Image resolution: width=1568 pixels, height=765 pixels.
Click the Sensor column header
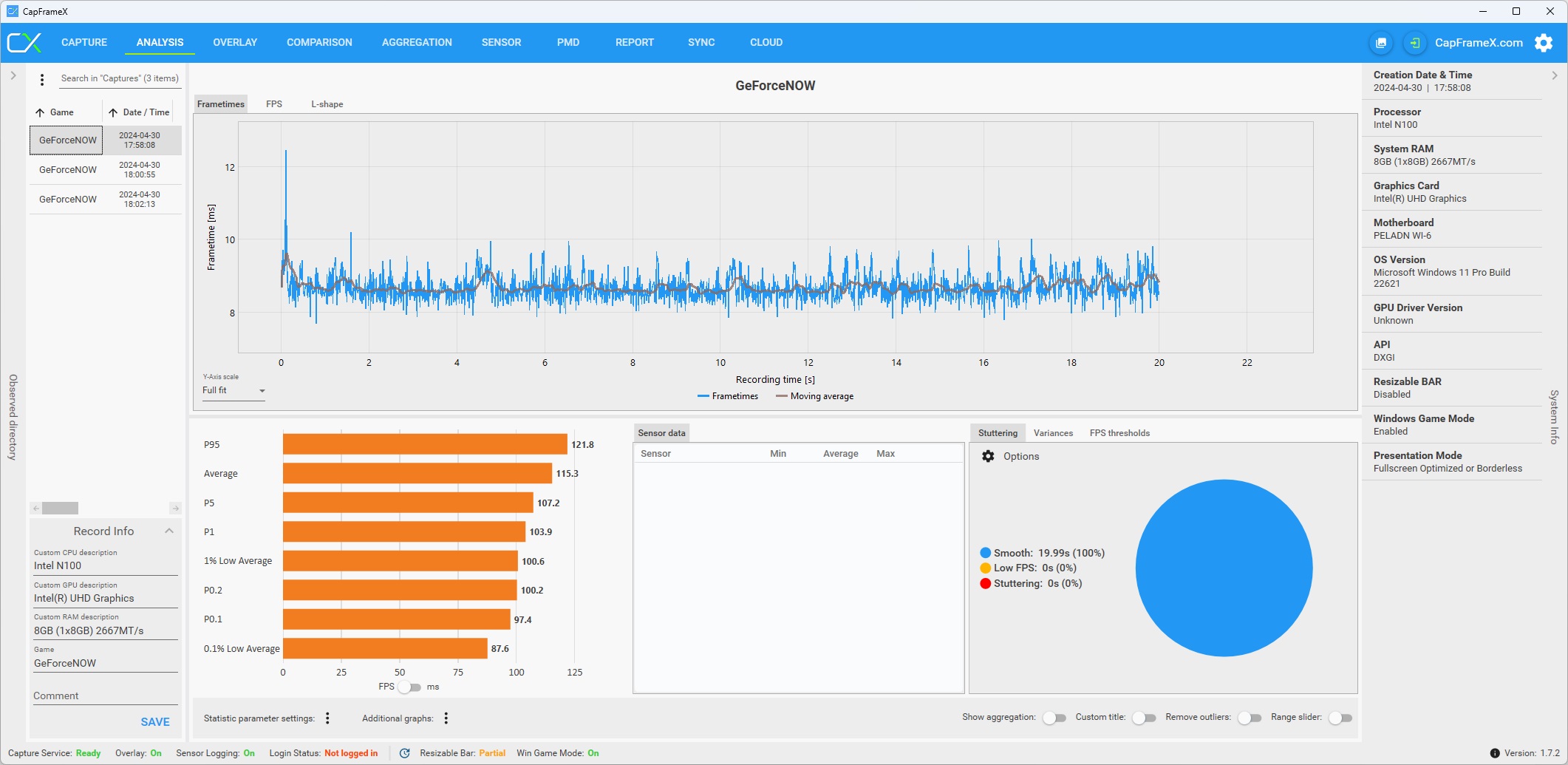[x=656, y=454]
